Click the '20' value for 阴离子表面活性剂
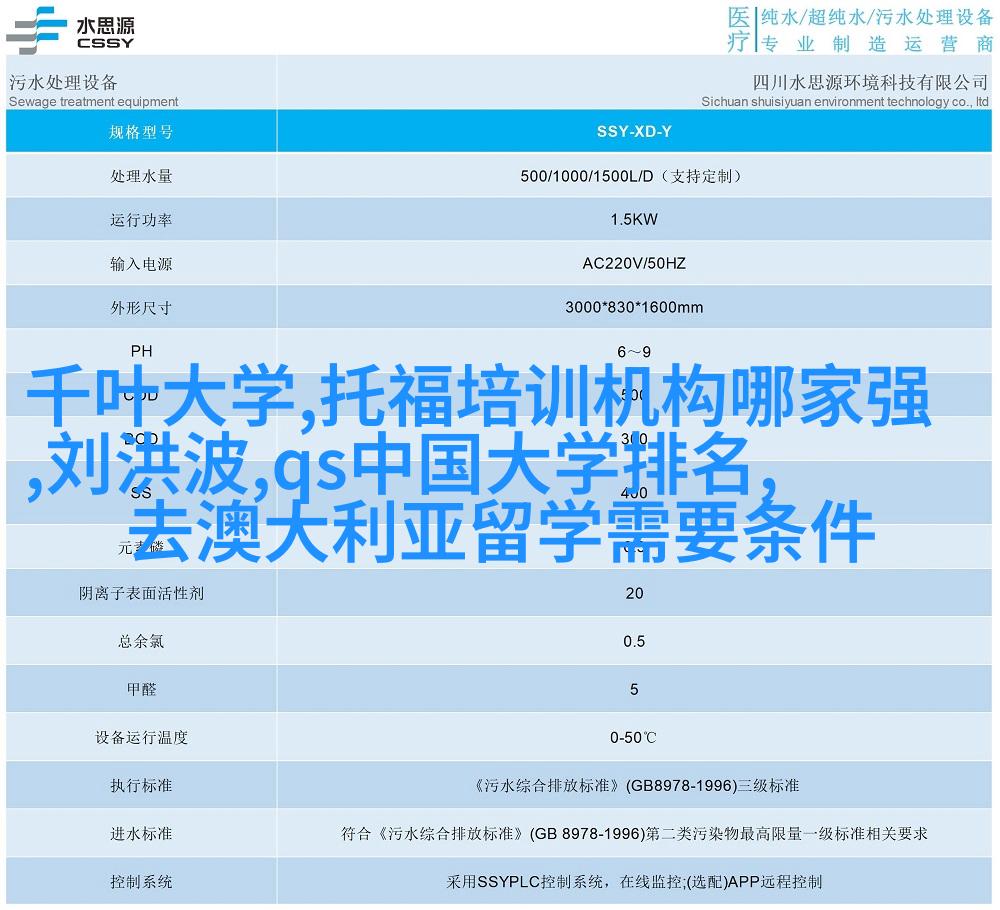This screenshot has width=1000, height=910. click(x=634, y=593)
